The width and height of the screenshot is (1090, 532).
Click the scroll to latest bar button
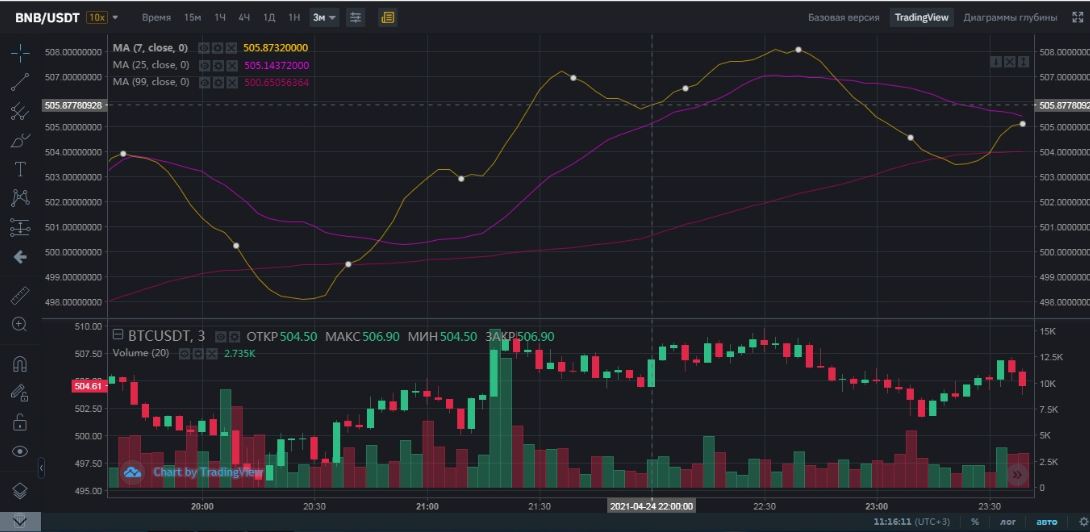[1017, 475]
